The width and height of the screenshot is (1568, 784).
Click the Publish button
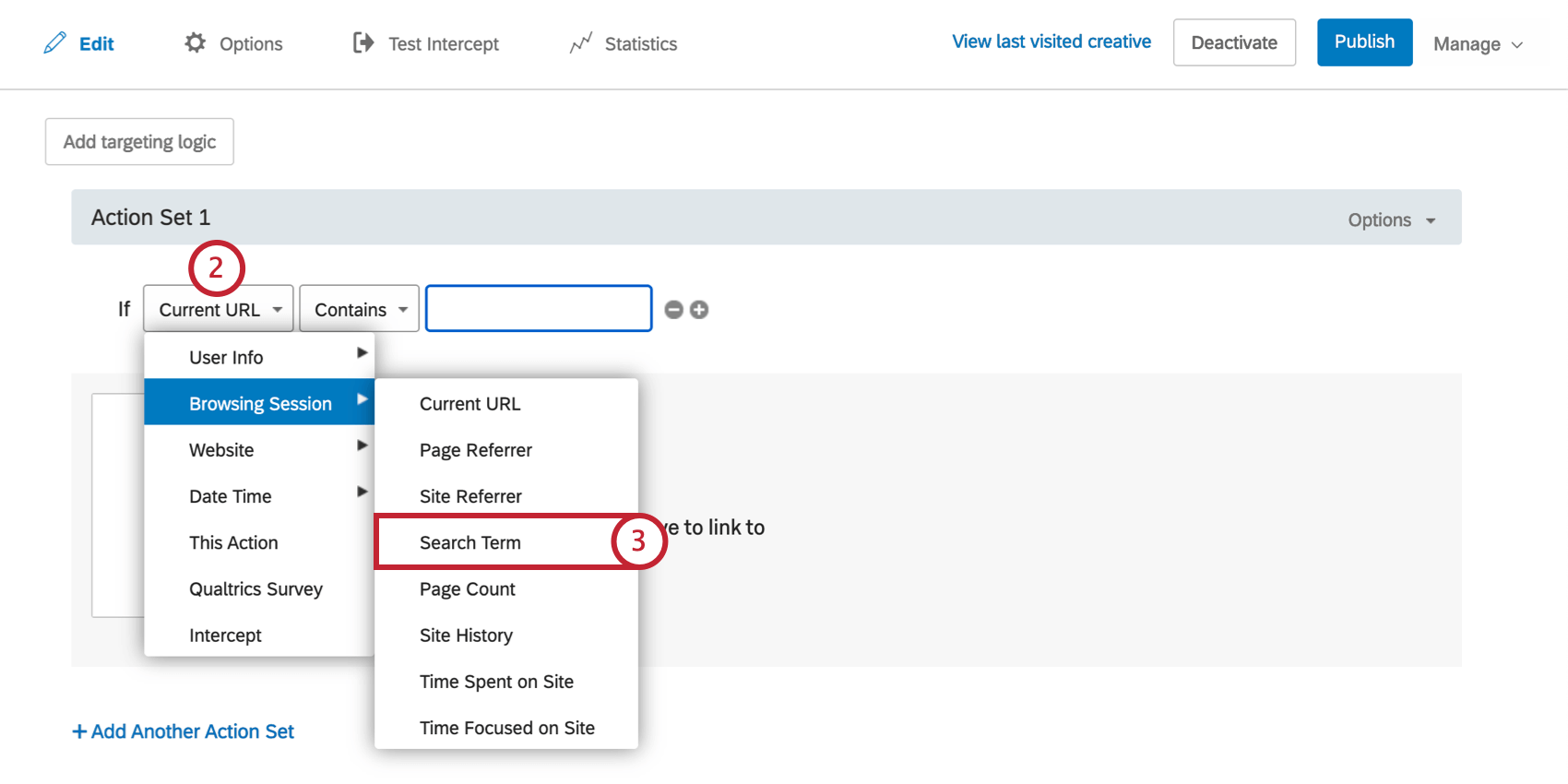click(x=1364, y=42)
